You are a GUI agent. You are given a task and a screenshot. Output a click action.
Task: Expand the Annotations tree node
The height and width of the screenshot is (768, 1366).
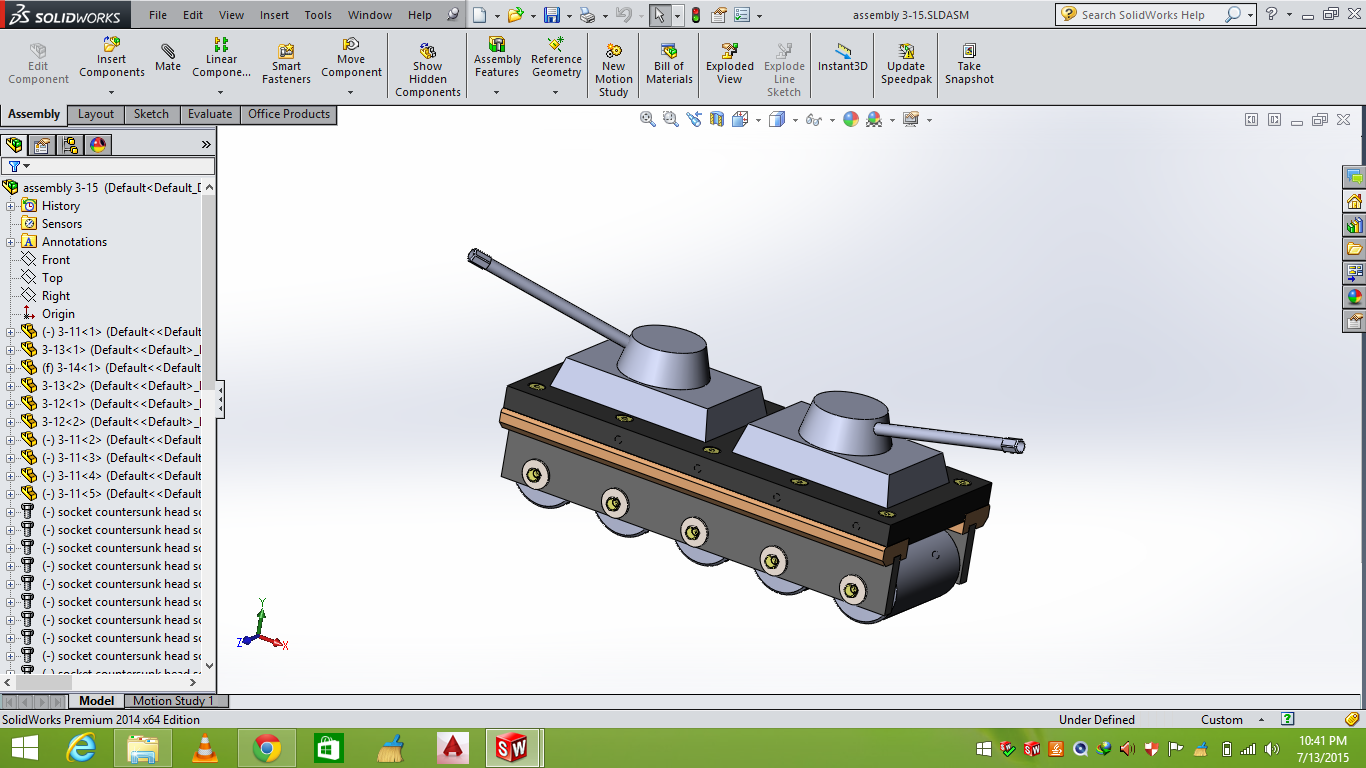click(x=10, y=242)
